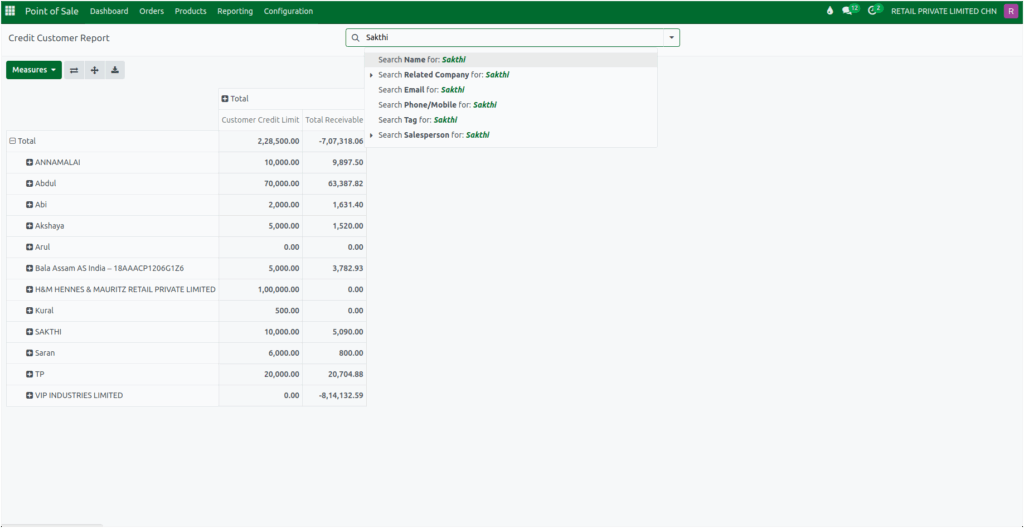Open the Products menu

click(x=191, y=11)
